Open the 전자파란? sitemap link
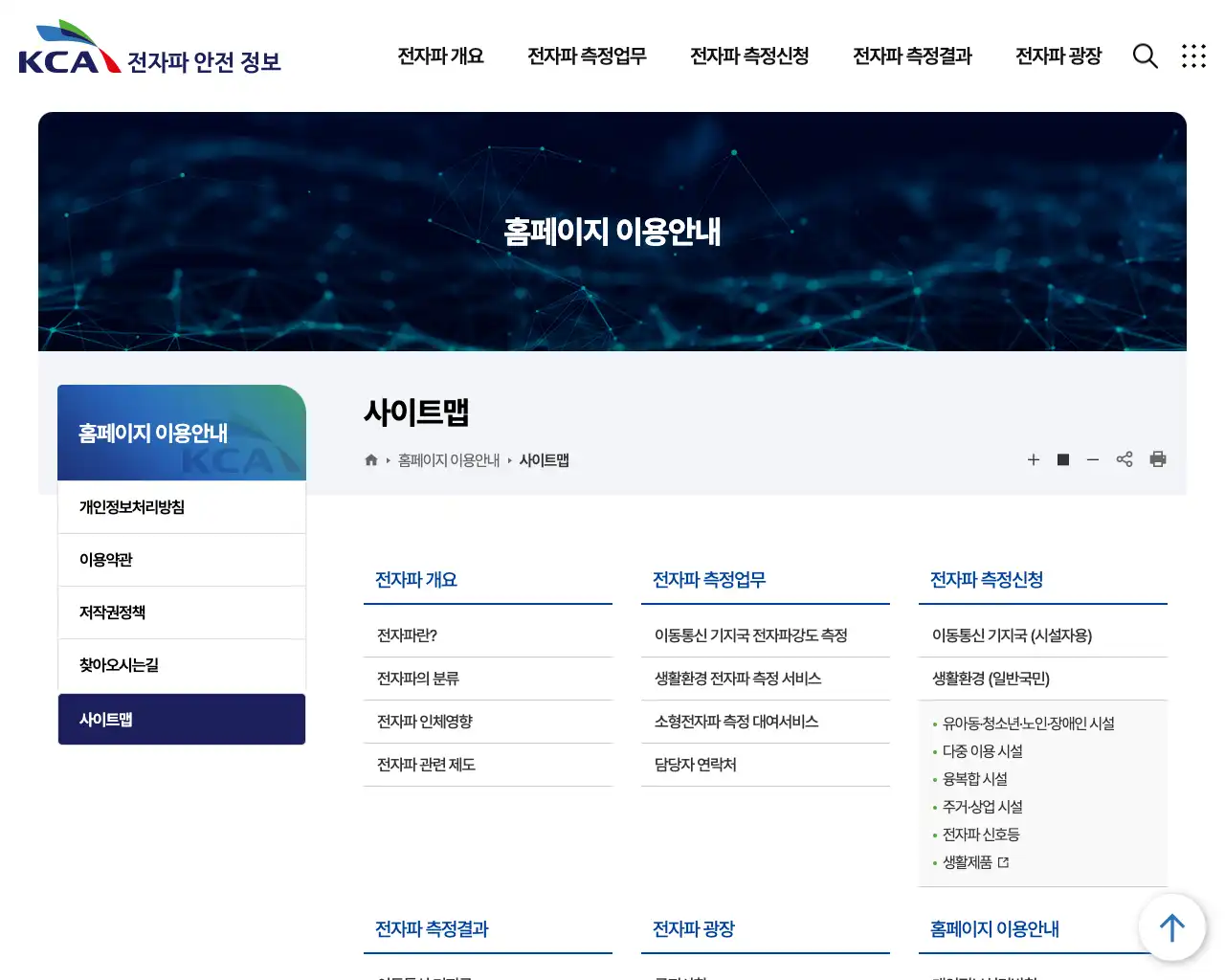1225x980 pixels. (406, 635)
